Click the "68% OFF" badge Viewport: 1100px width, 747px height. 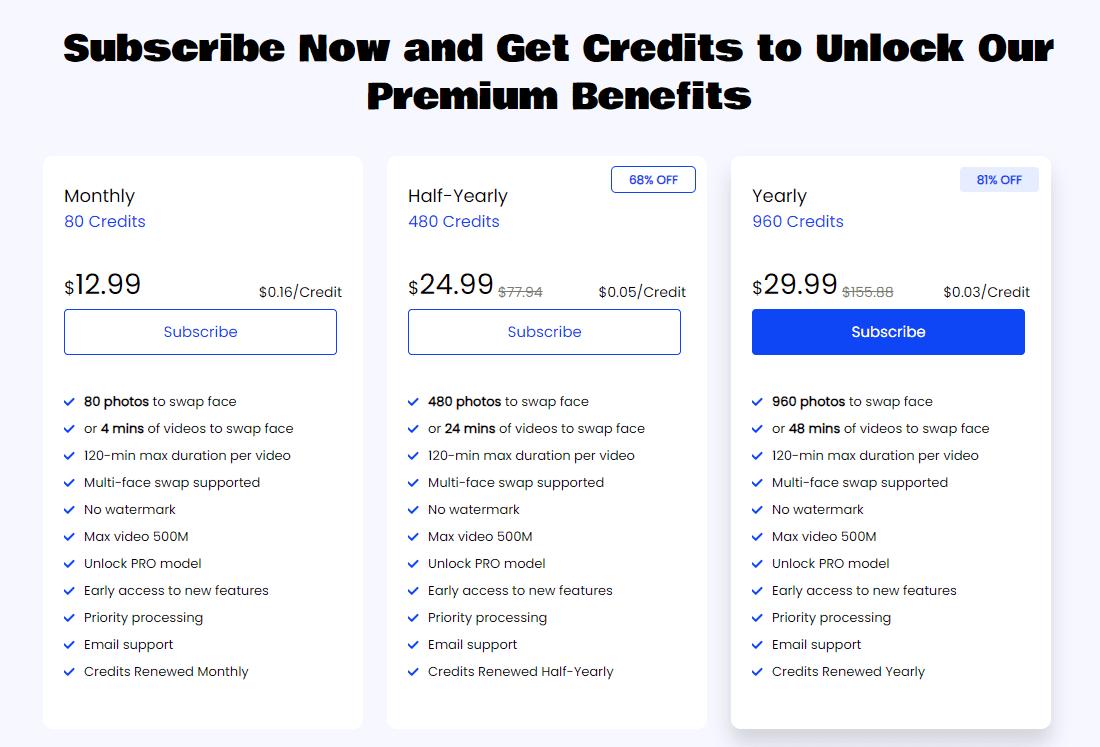[653, 180]
